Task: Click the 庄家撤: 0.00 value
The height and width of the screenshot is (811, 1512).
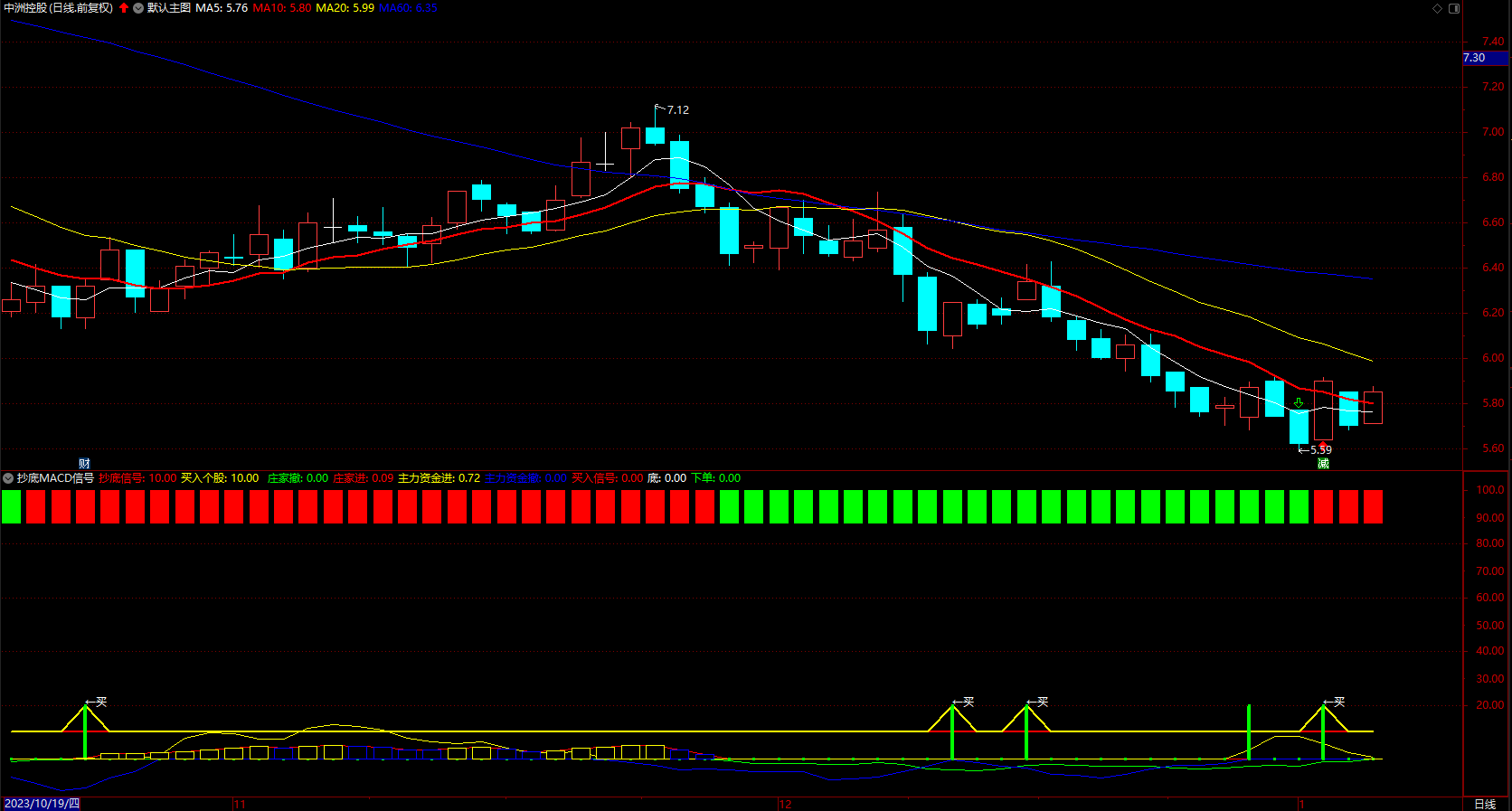Action: click(298, 478)
